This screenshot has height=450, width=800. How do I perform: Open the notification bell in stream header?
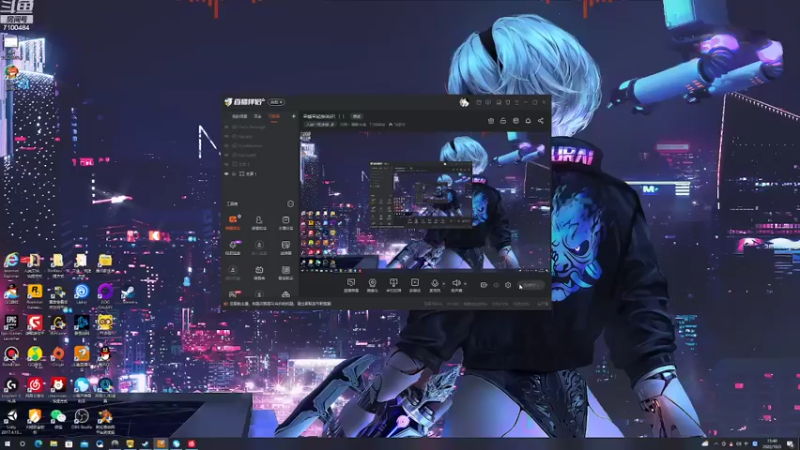528,120
